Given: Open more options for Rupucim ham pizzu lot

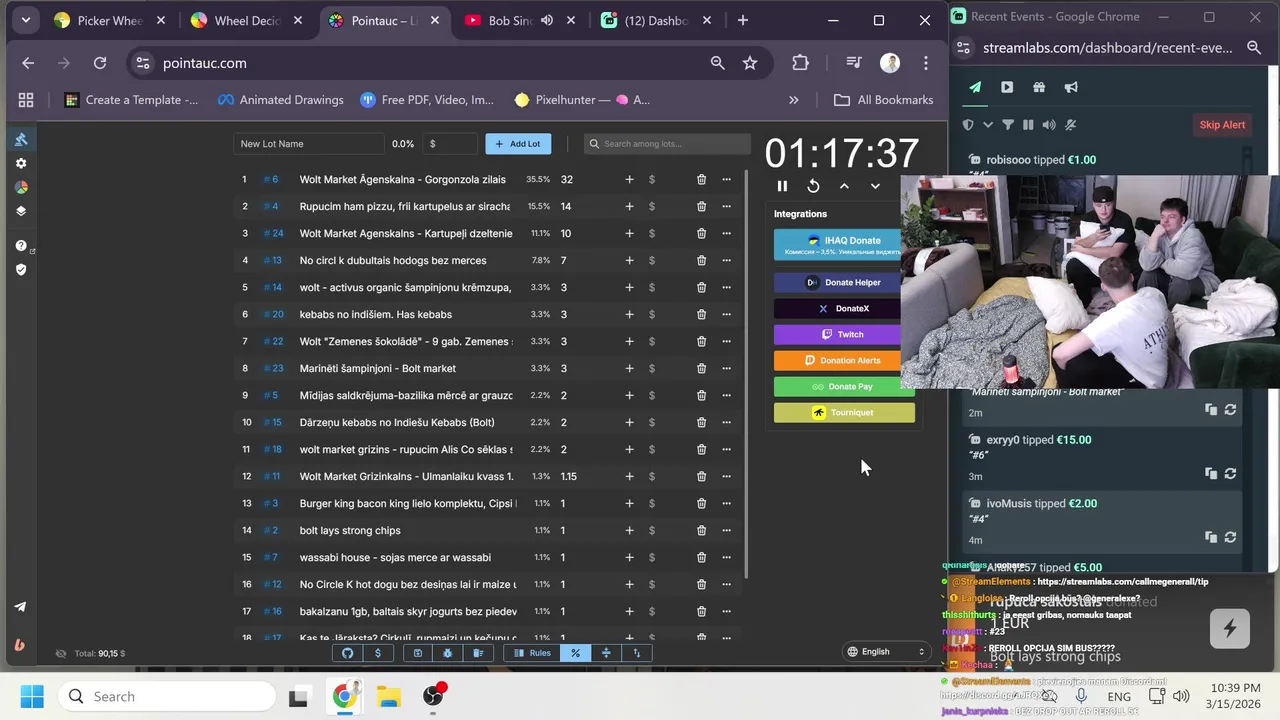Looking at the screenshot, I should coord(726,206).
